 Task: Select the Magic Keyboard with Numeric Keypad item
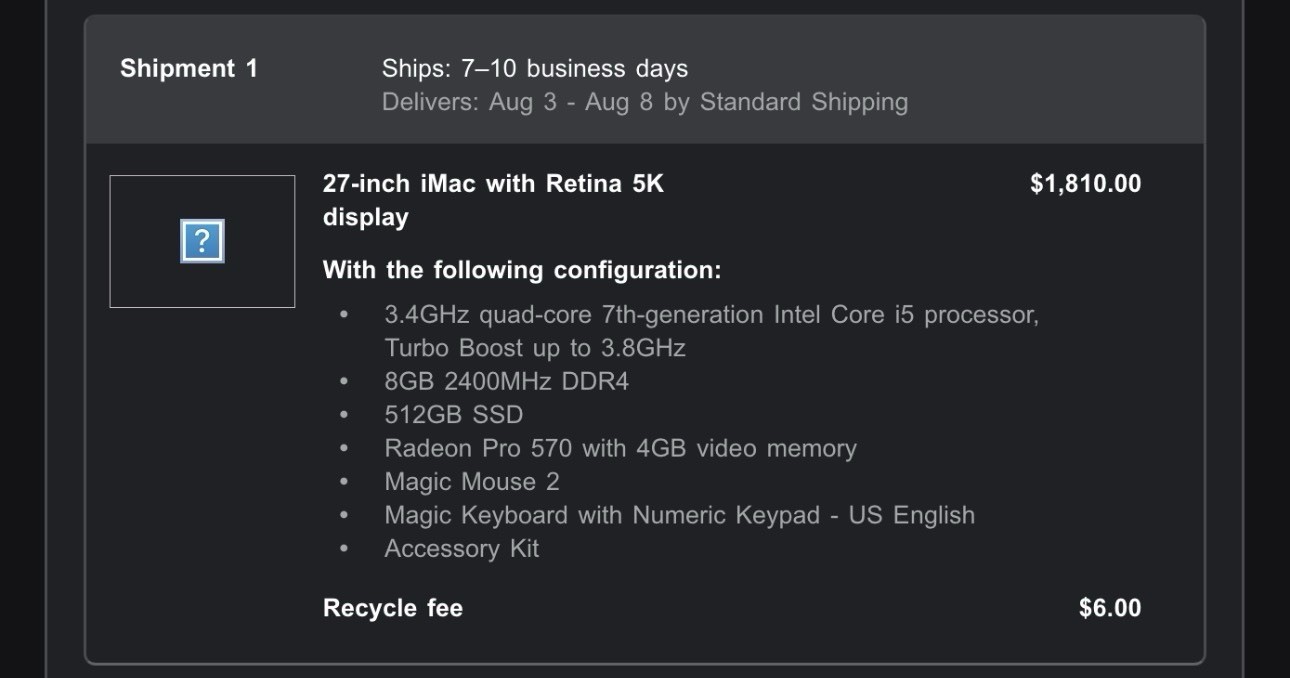679,515
